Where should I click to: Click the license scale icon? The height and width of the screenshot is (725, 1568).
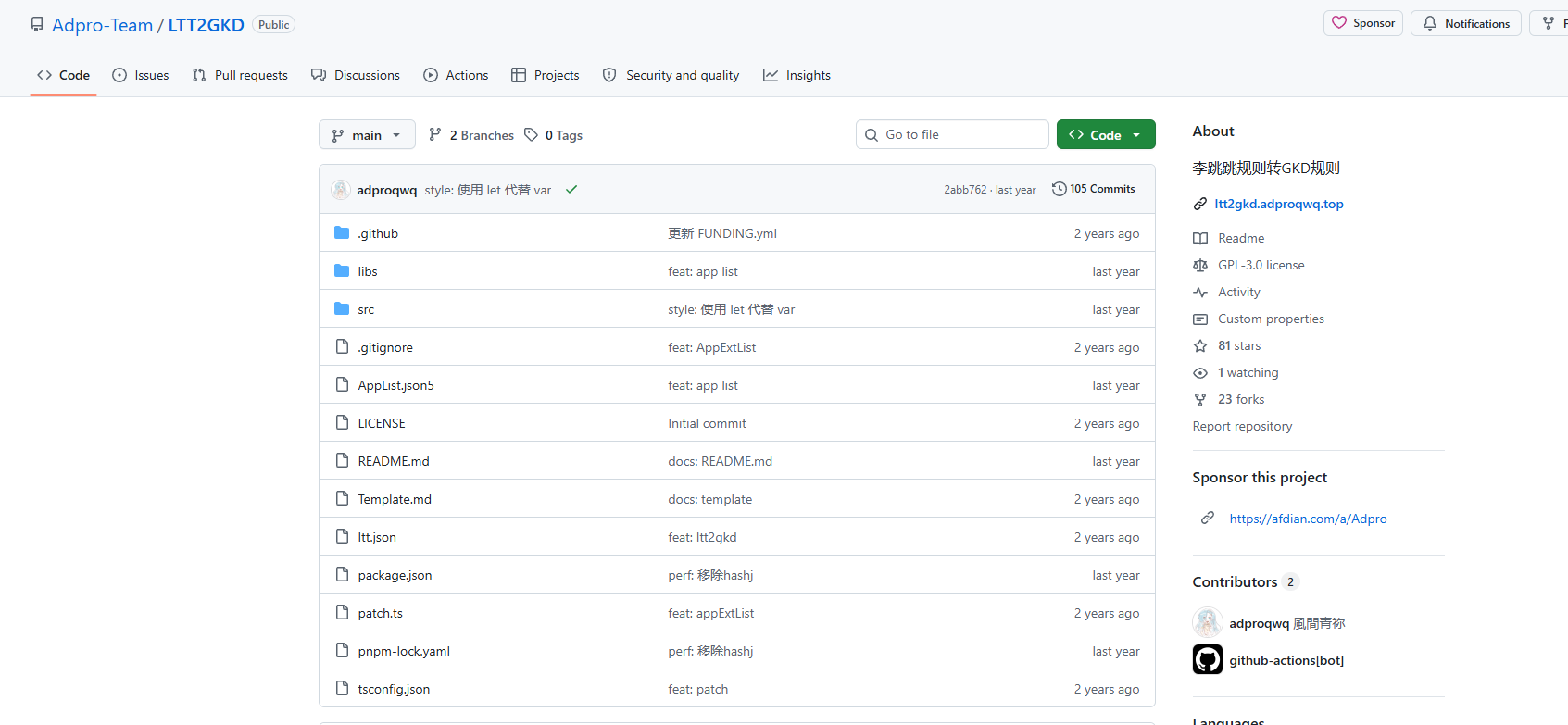(x=1200, y=265)
